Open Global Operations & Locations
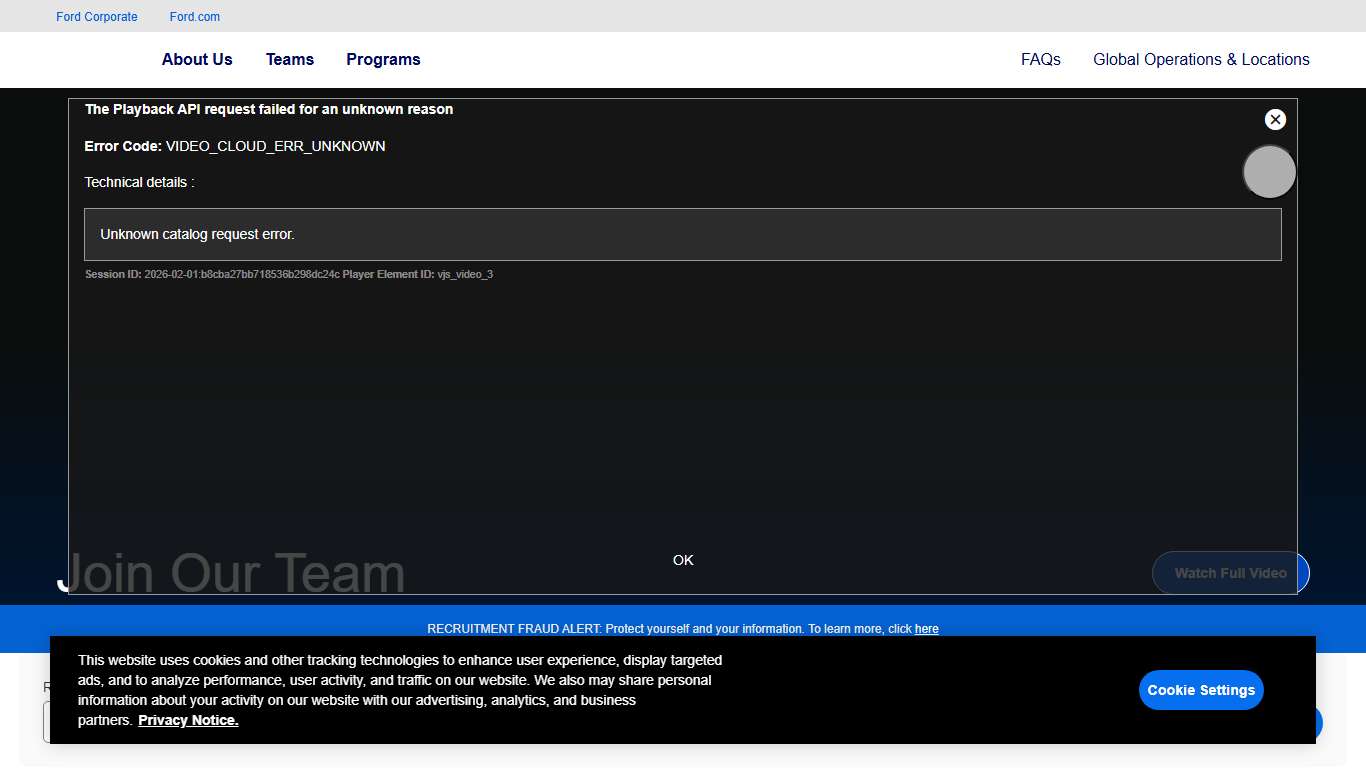This screenshot has height=768, width=1366. pyautogui.click(x=1201, y=60)
